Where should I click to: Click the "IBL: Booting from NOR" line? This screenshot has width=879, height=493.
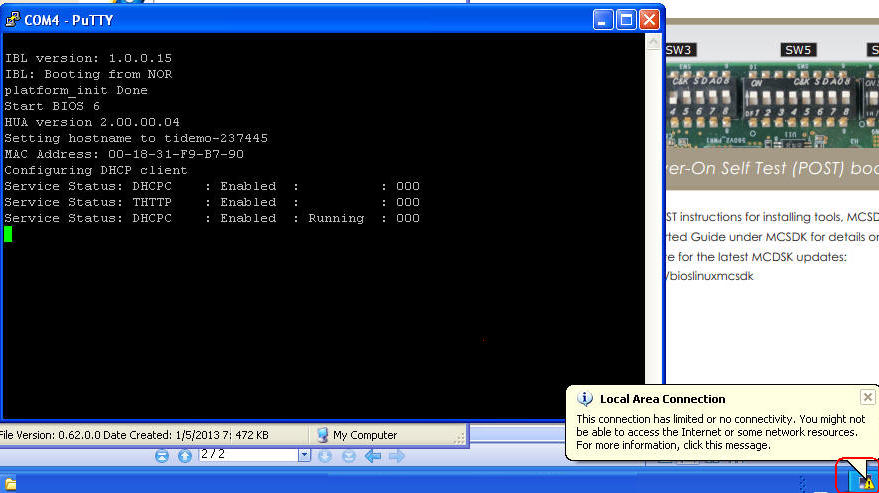(x=88, y=74)
